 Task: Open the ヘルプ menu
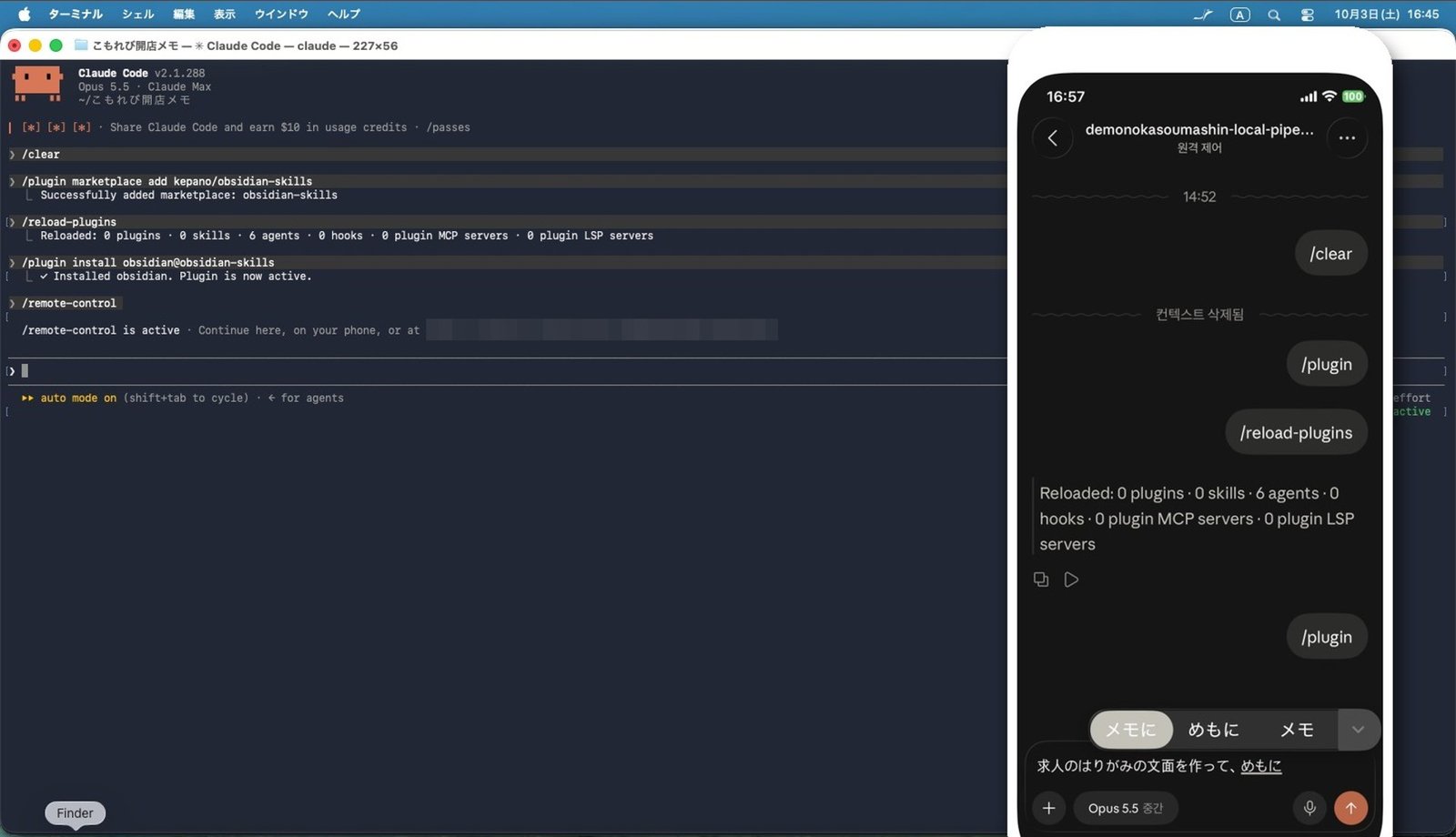click(344, 14)
